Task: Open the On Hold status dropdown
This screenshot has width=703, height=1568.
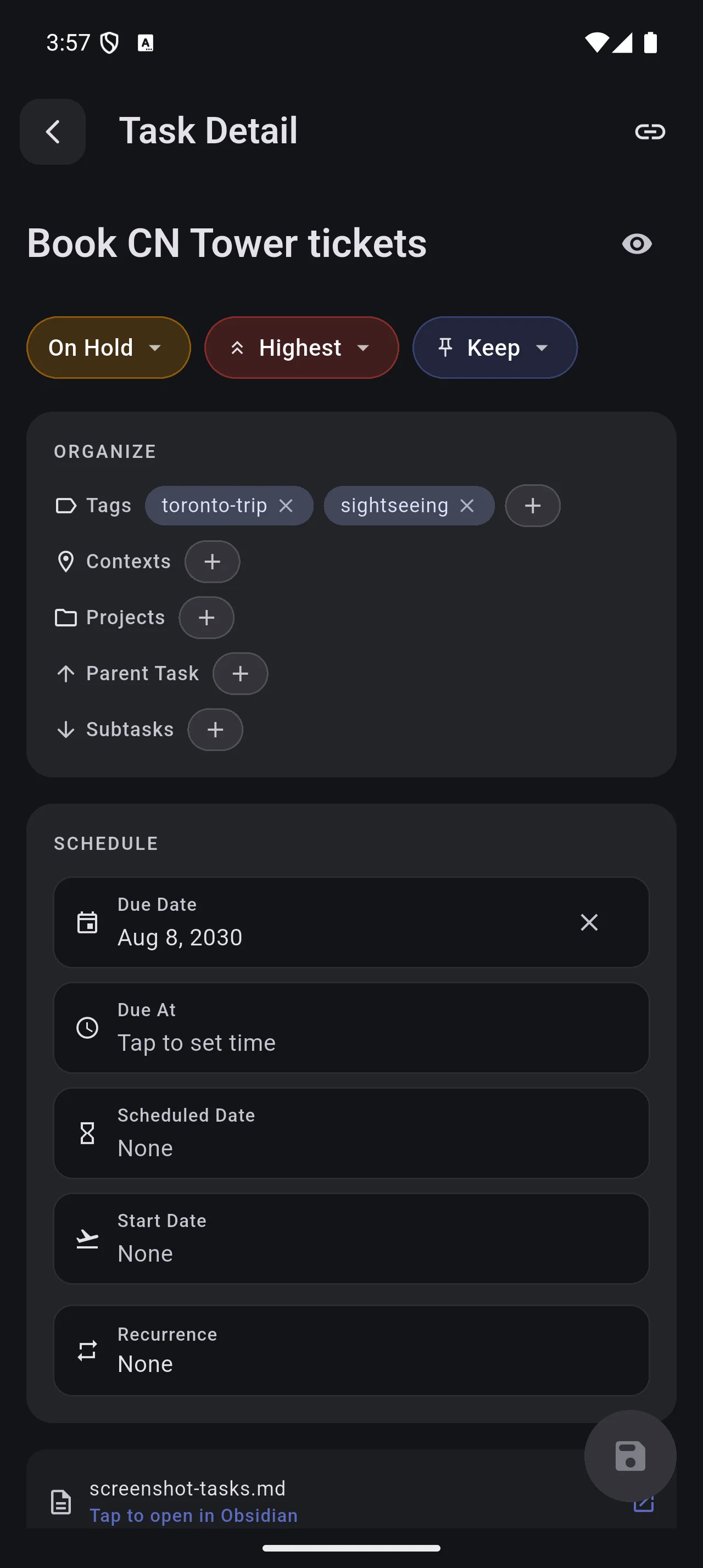Action: point(108,348)
